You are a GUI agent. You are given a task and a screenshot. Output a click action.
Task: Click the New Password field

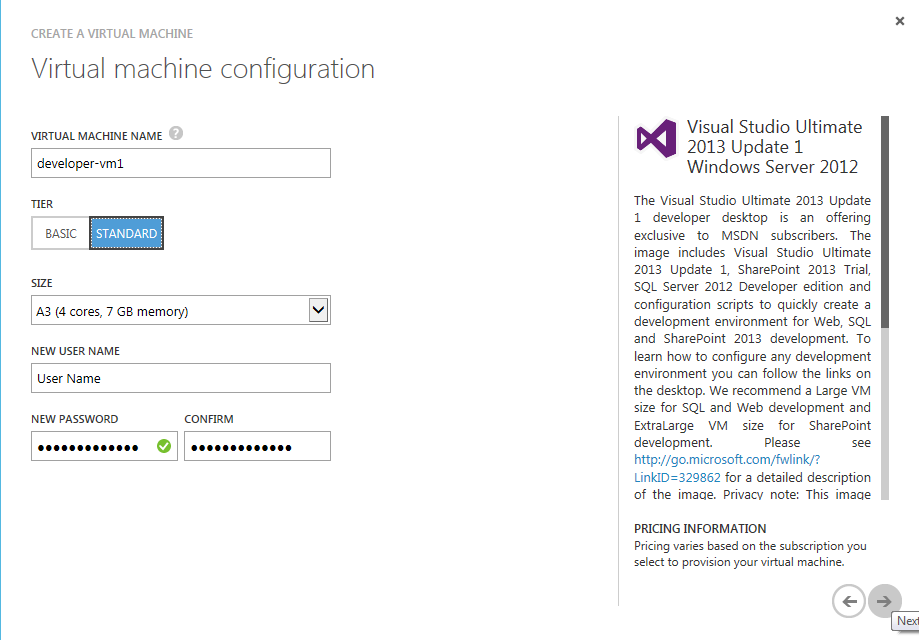coord(104,446)
